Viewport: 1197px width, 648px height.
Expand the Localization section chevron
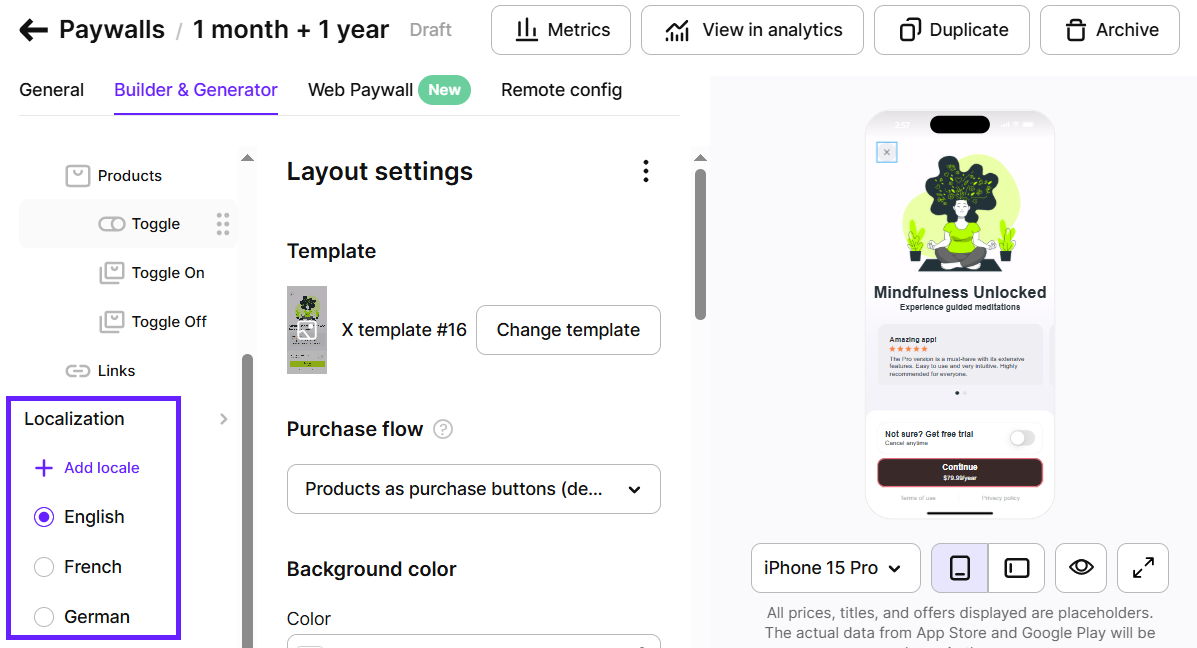coord(223,419)
